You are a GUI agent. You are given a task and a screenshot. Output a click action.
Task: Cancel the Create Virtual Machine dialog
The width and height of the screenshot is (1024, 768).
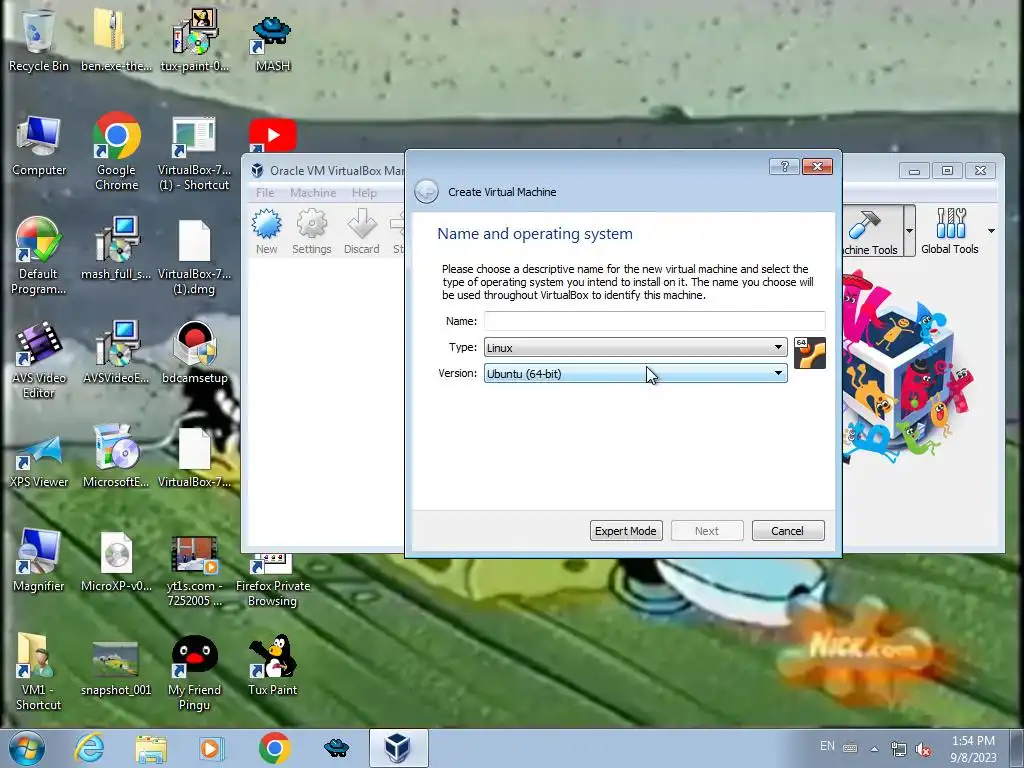tap(788, 531)
